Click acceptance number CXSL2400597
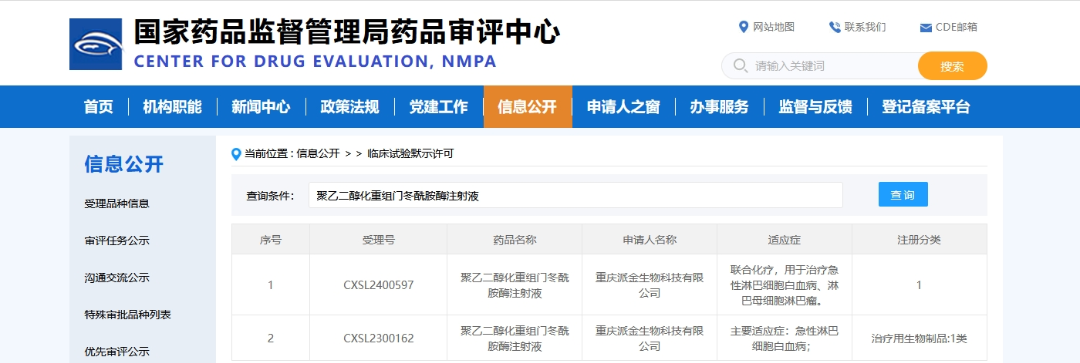Viewport: 1080px width, 363px height. click(x=378, y=285)
